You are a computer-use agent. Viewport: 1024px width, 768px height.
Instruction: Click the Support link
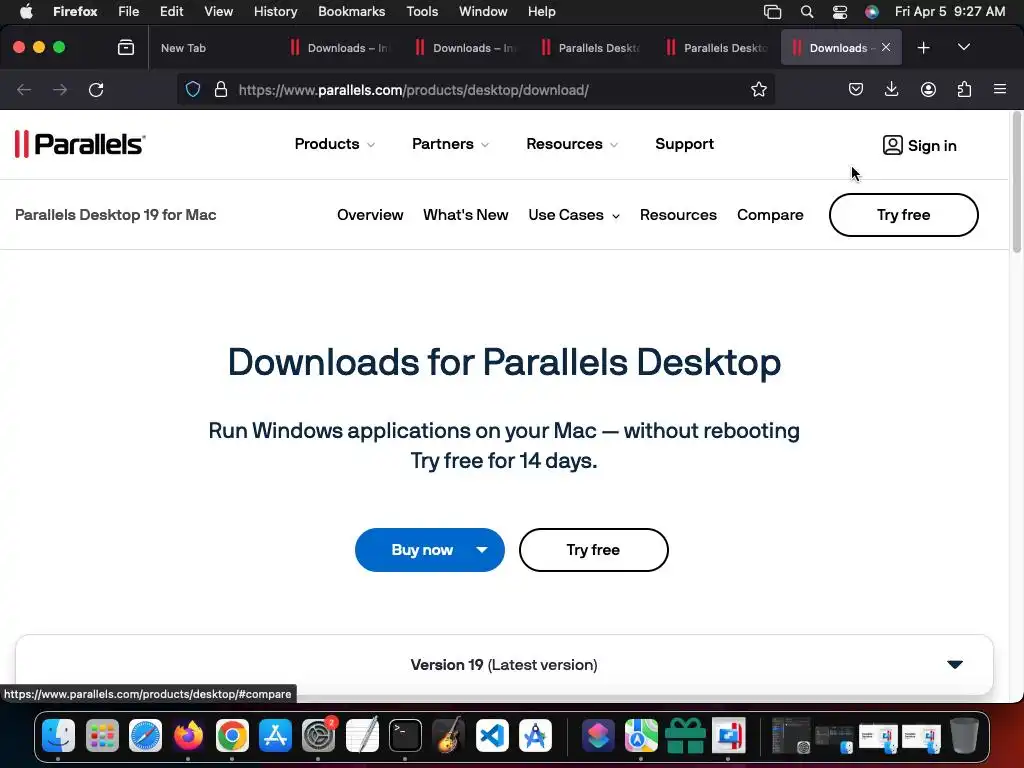click(684, 144)
